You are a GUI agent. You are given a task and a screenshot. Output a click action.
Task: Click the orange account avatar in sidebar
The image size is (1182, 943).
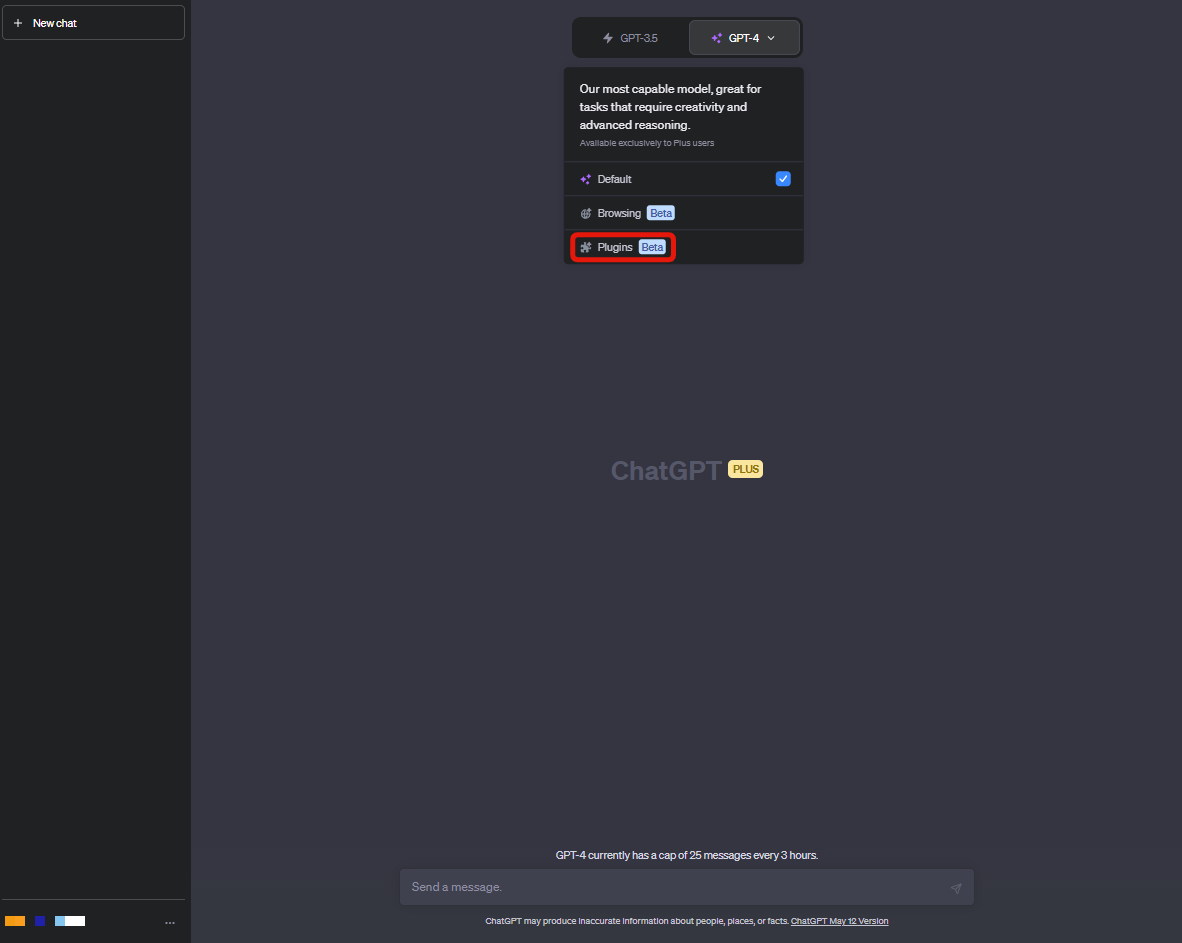[x=15, y=921]
